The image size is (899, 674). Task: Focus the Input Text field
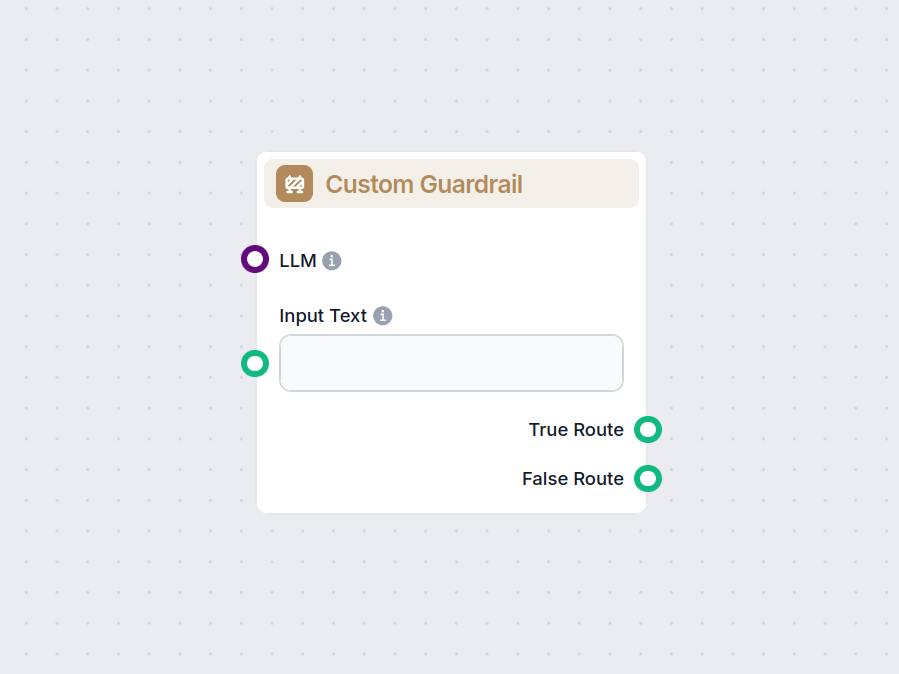pos(451,363)
